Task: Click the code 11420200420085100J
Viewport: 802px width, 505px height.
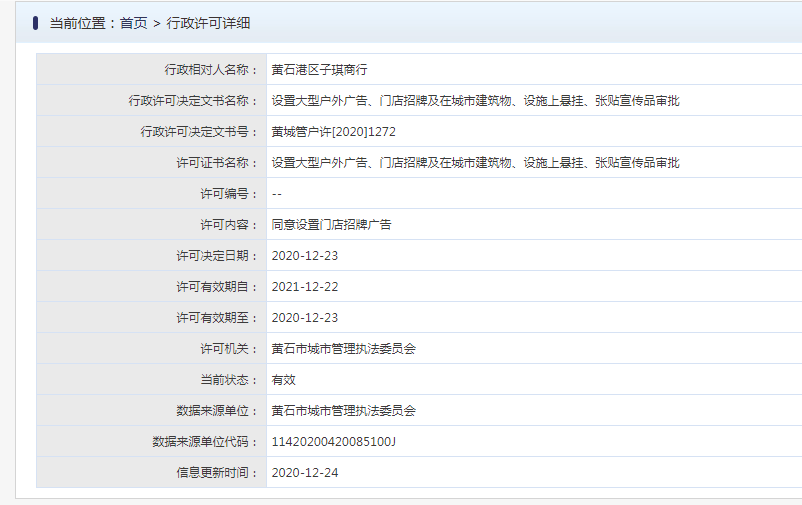Action: 333,442
